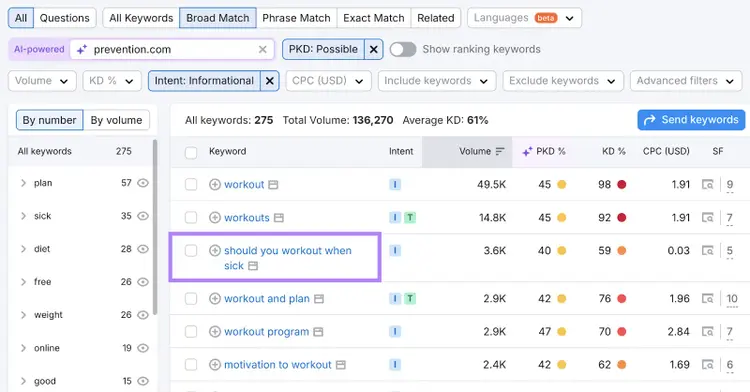Screen dimensions: 750x392
Task: Expand the 'weight' keyword group
Action: click(23, 315)
